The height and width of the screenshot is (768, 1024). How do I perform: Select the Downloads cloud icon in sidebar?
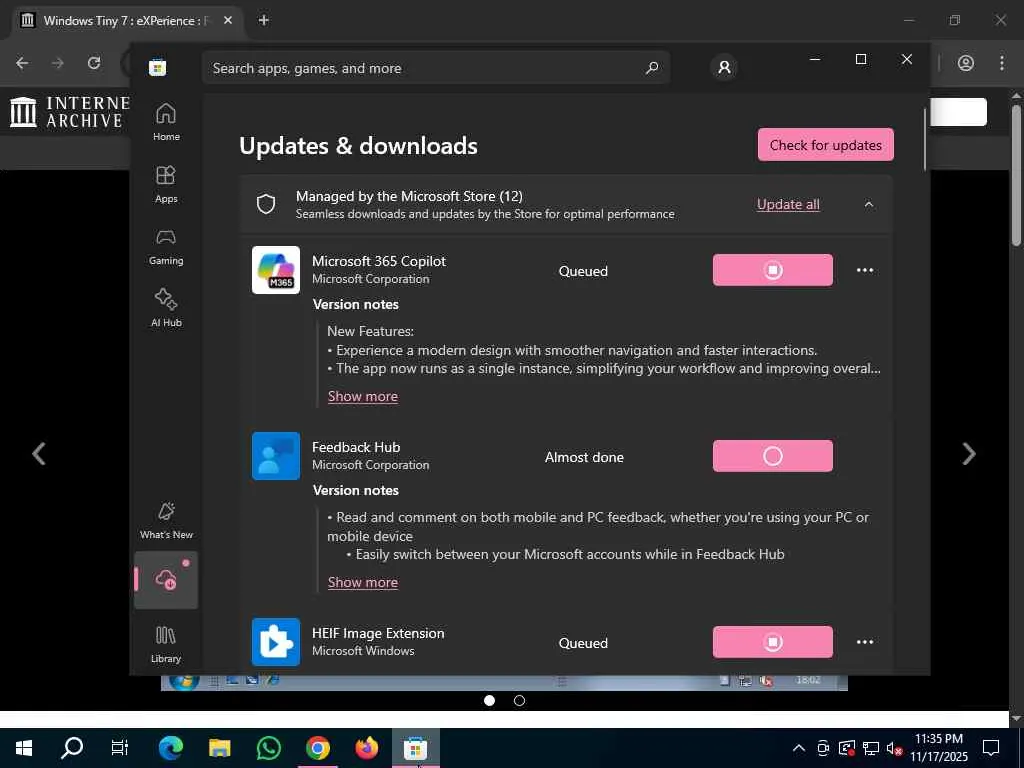pyautogui.click(x=166, y=580)
